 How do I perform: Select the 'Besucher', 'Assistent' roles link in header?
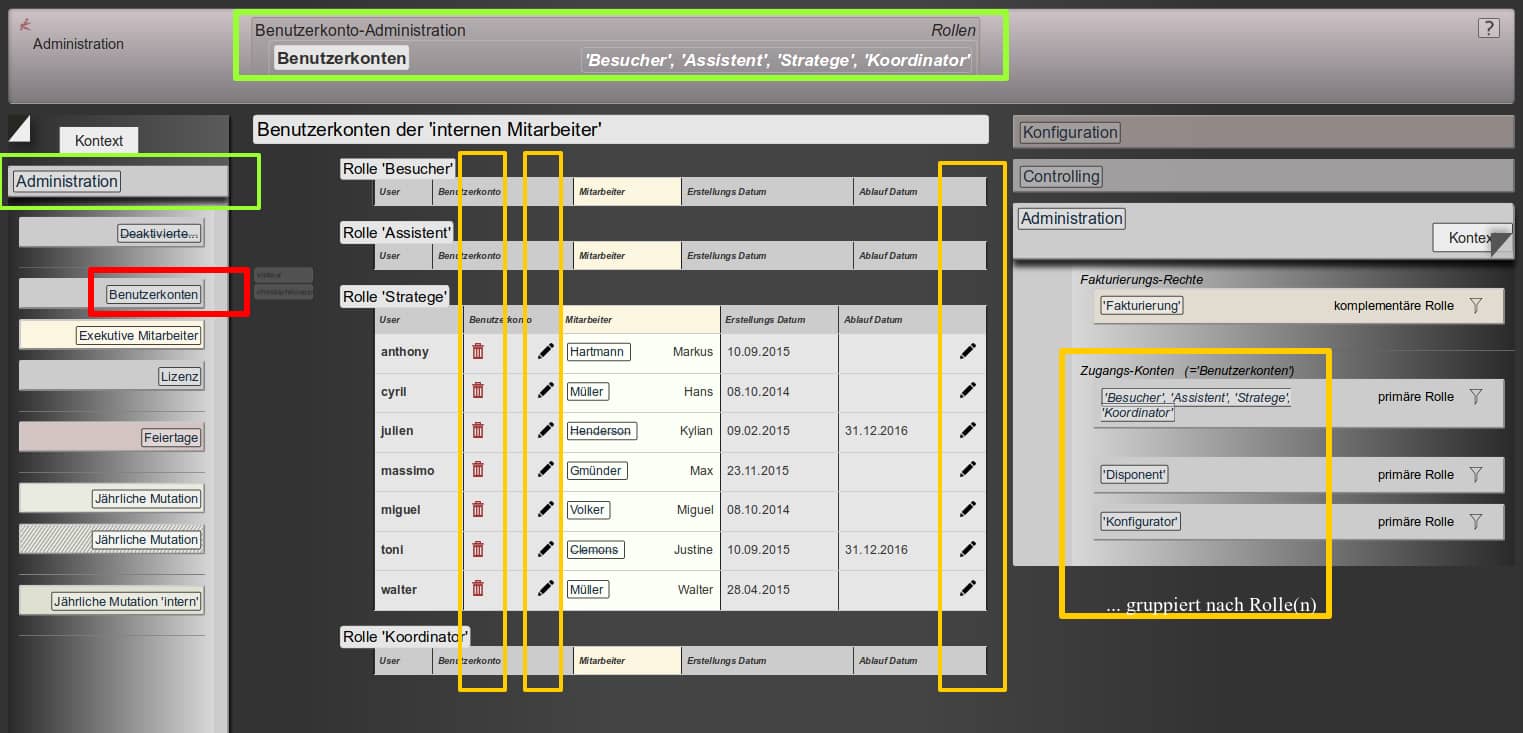click(x=777, y=61)
